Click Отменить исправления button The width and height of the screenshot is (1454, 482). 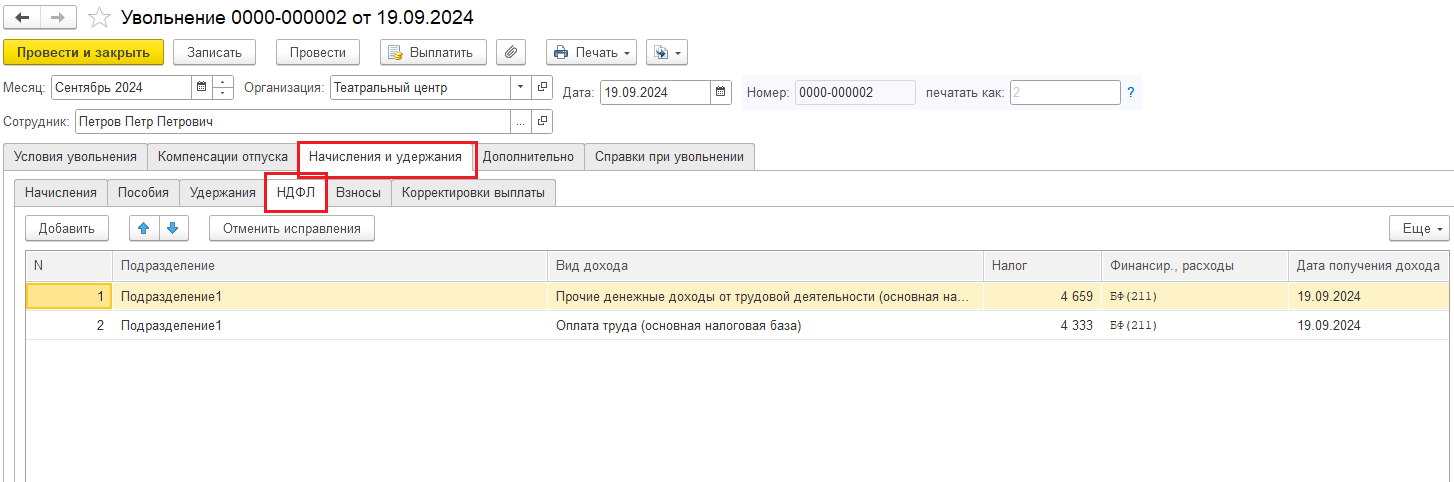click(291, 229)
